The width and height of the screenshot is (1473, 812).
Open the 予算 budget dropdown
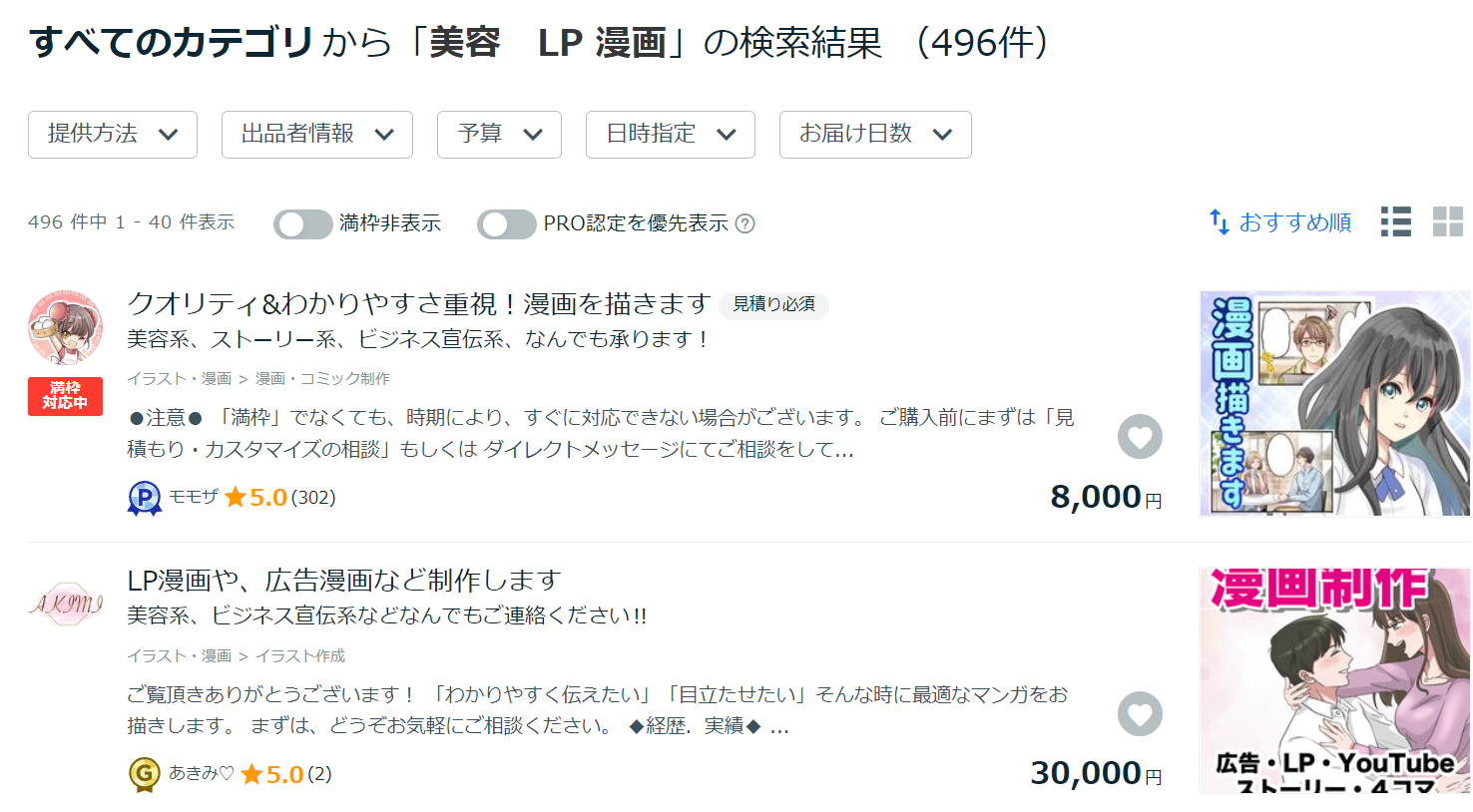click(499, 135)
